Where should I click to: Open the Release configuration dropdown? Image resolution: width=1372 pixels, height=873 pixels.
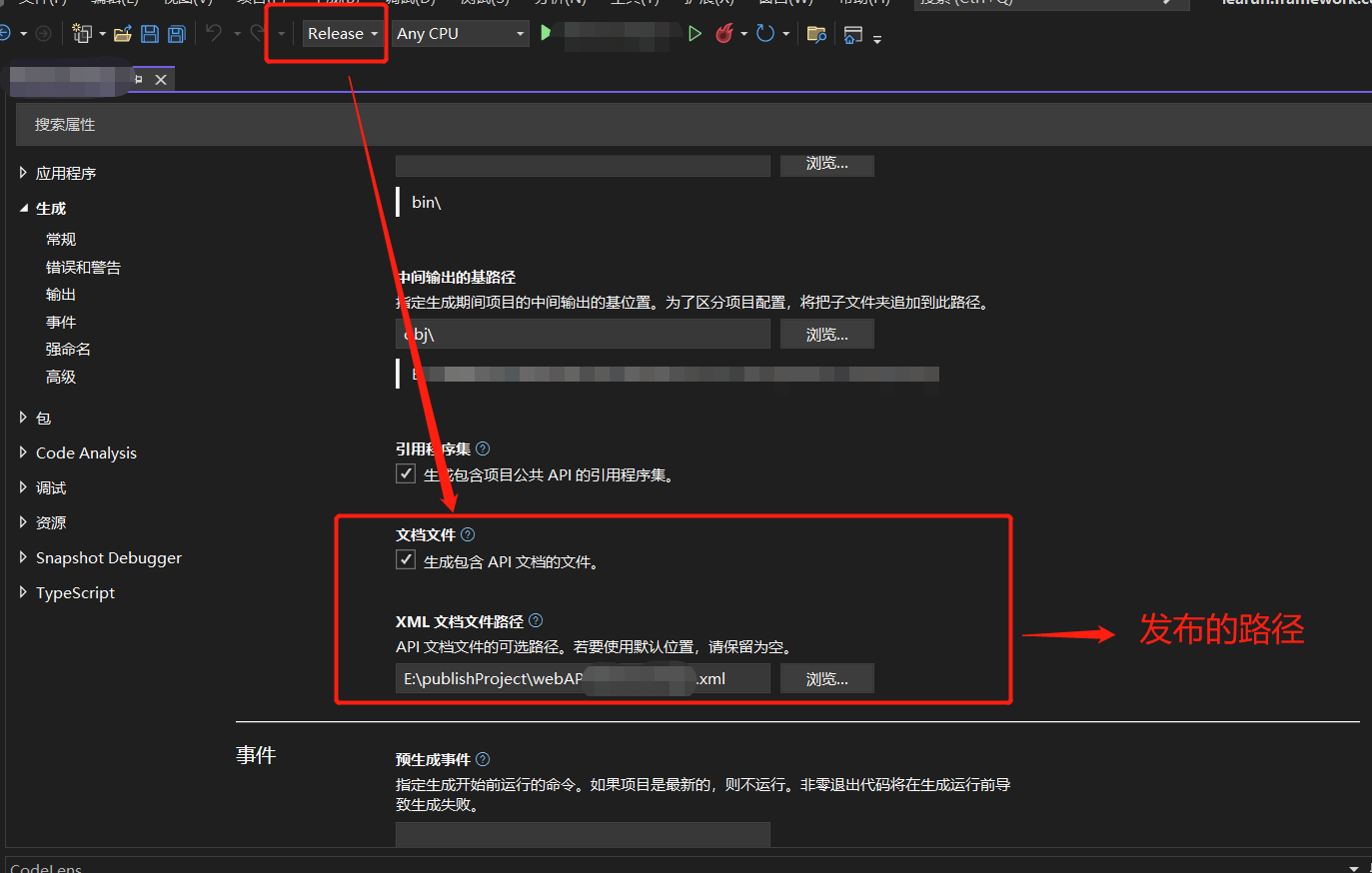point(343,34)
